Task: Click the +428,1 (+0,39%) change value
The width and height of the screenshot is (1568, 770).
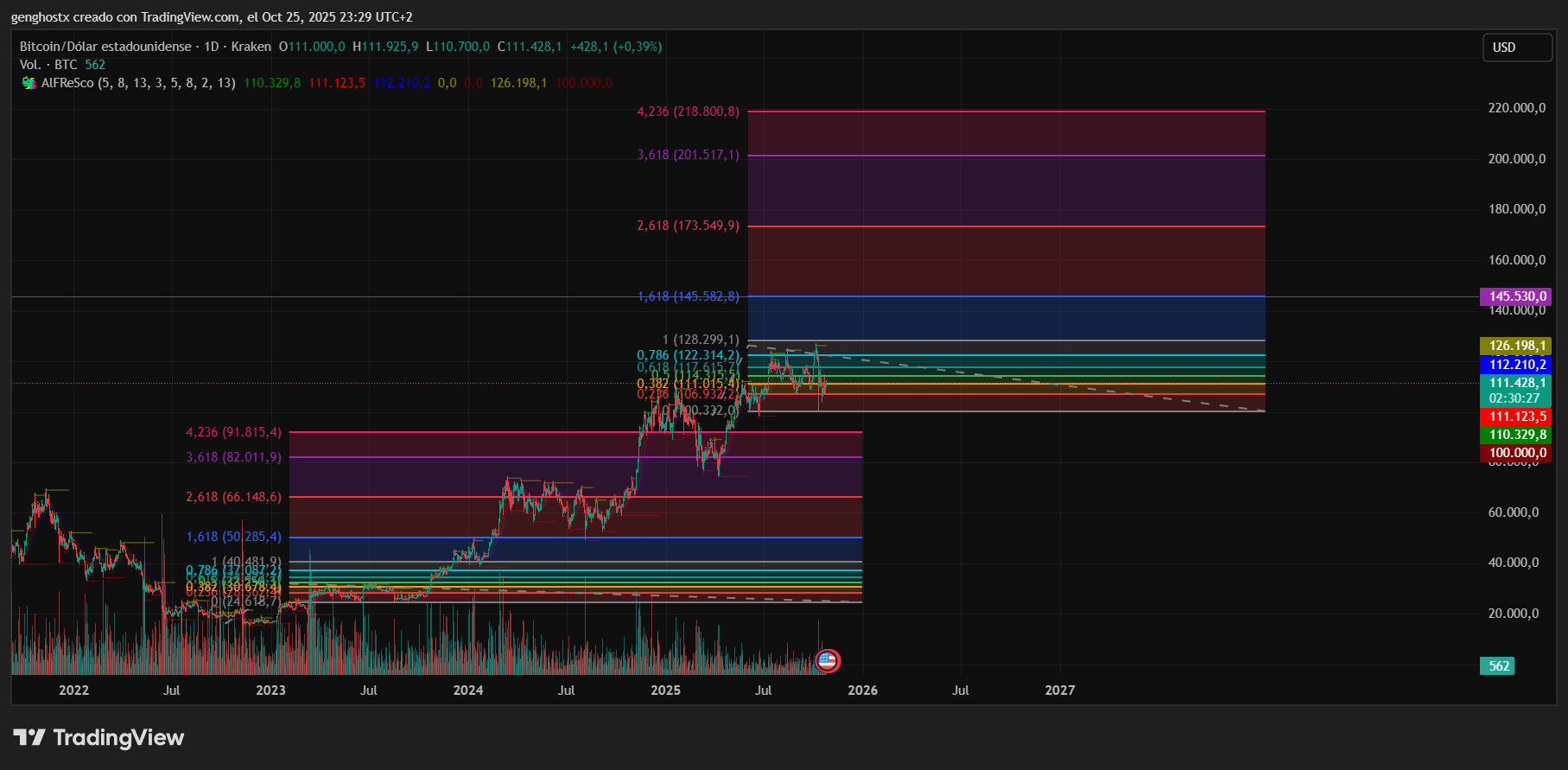Action: pyautogui.click(x=616, y=47)
